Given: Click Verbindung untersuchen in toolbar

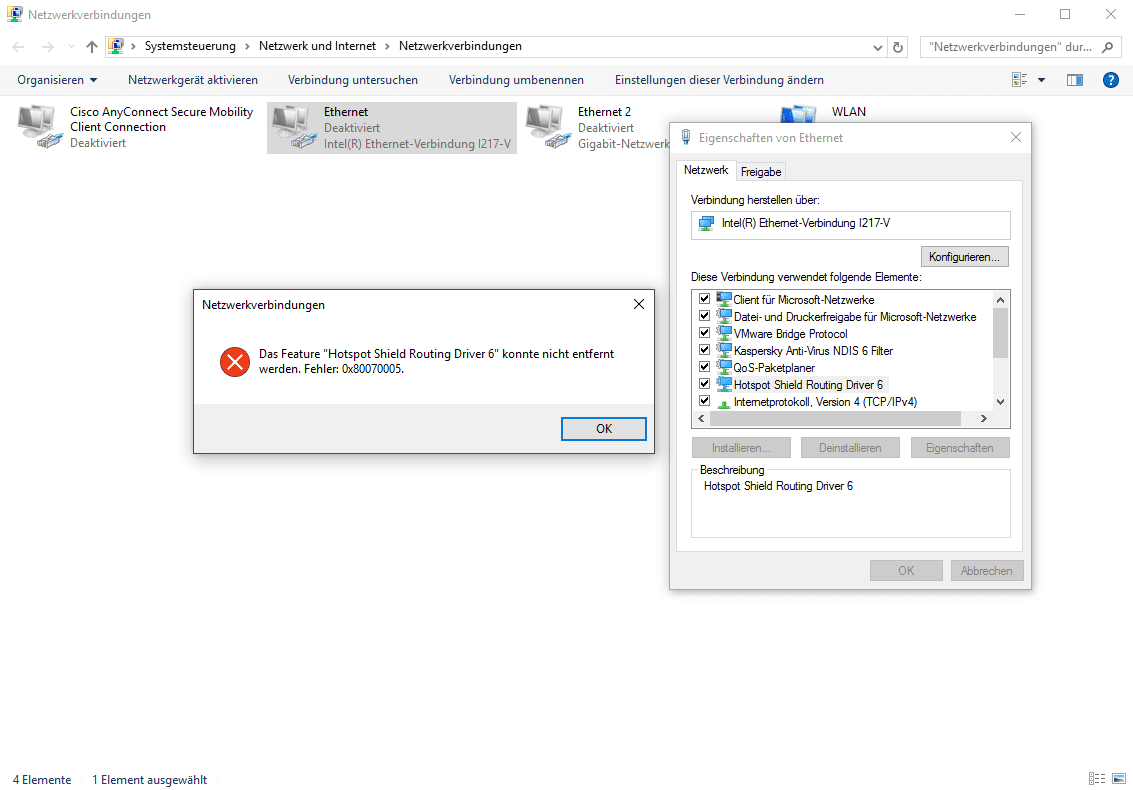Looking at the screenshot, I should (x=353, y=80).
